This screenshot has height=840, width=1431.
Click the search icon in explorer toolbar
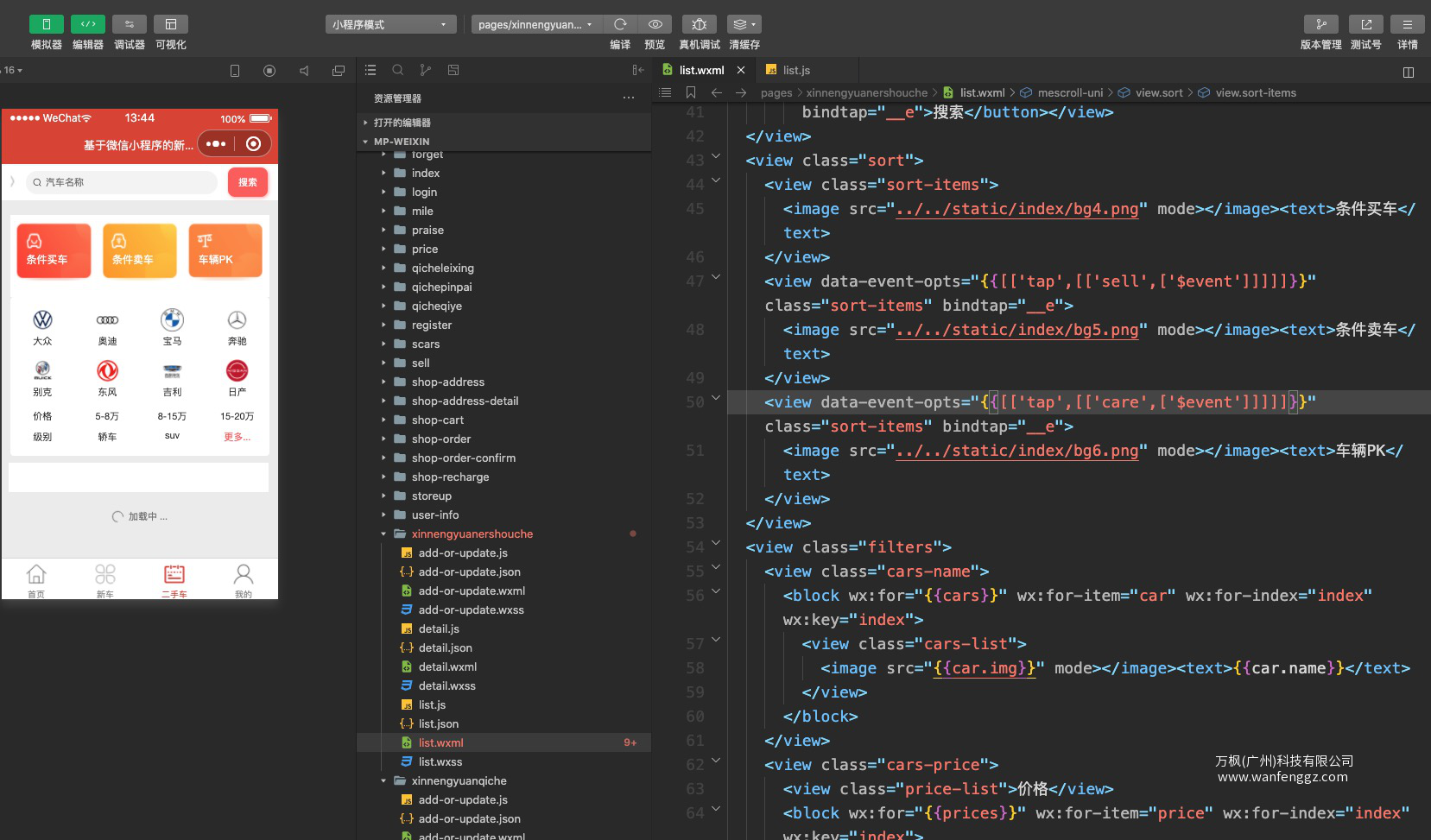(398, 70)
